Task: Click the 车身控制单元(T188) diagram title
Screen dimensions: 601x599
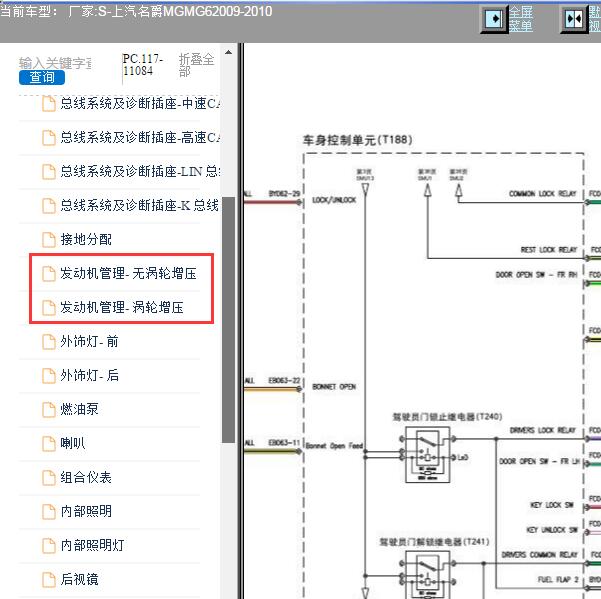Action: click(x=357, y=140)
